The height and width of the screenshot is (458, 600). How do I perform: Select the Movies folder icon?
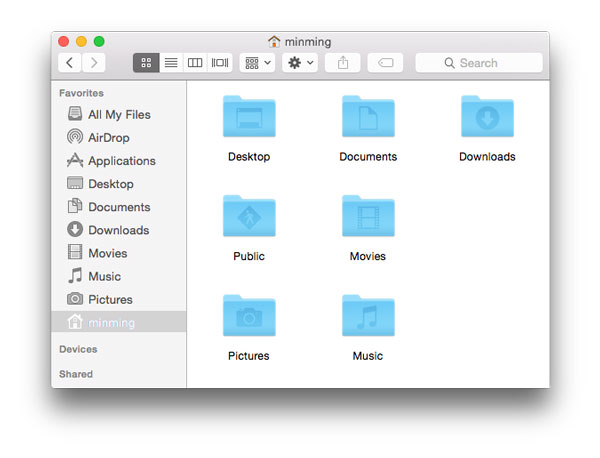click(368, 216)
